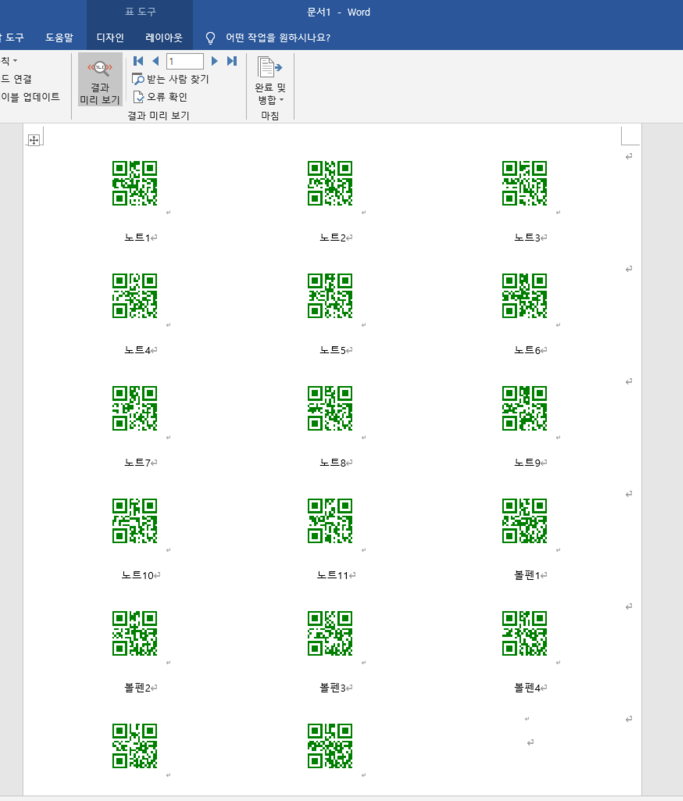The width and height of the screenshot is (683, 801).
Task: Go to the next record arrow
Action: coord(215,61)
